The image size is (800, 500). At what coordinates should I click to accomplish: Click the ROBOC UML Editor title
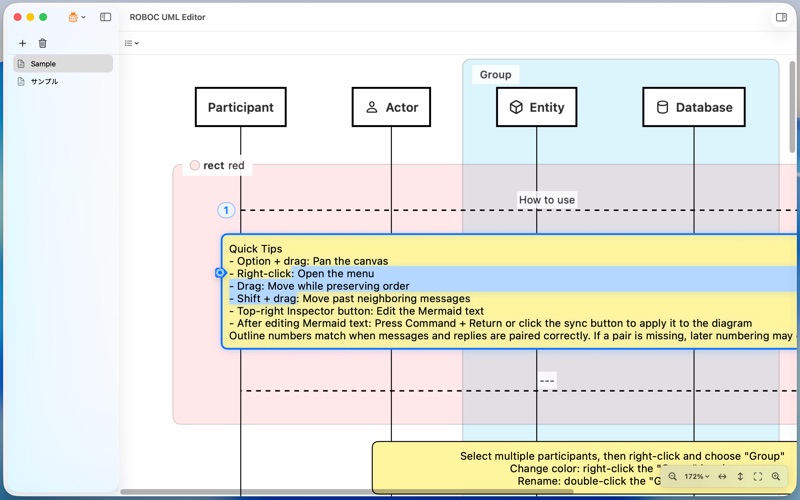[x=167, y=17]
